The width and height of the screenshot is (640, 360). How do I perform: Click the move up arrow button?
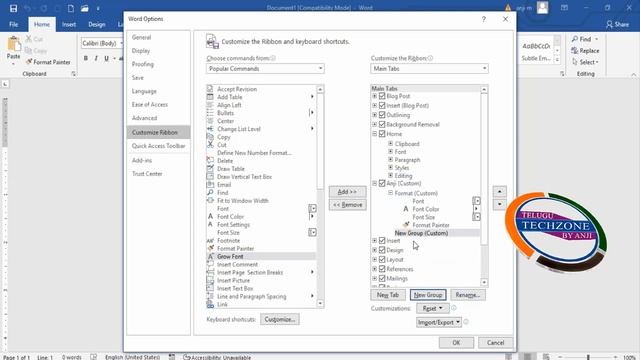[x=500, y=191]
